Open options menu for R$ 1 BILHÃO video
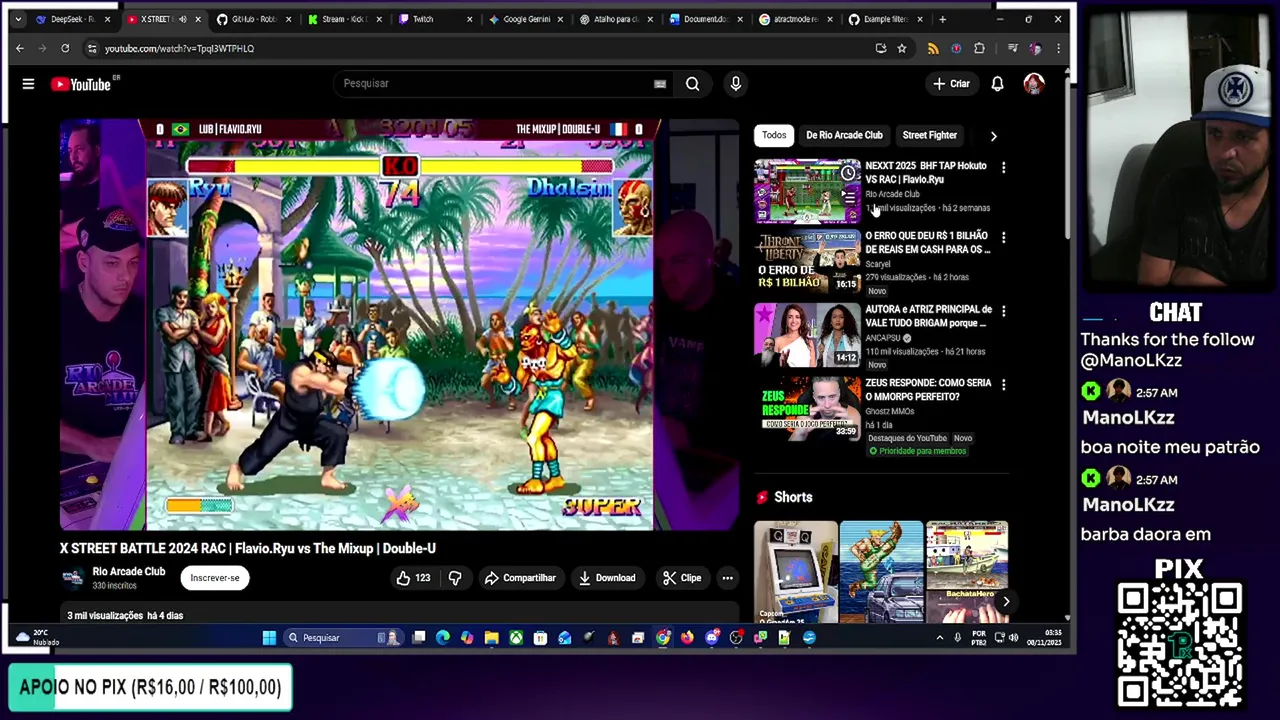Screen dimensions: 1280x720 pyautogui.click(x=1003, y=237)
